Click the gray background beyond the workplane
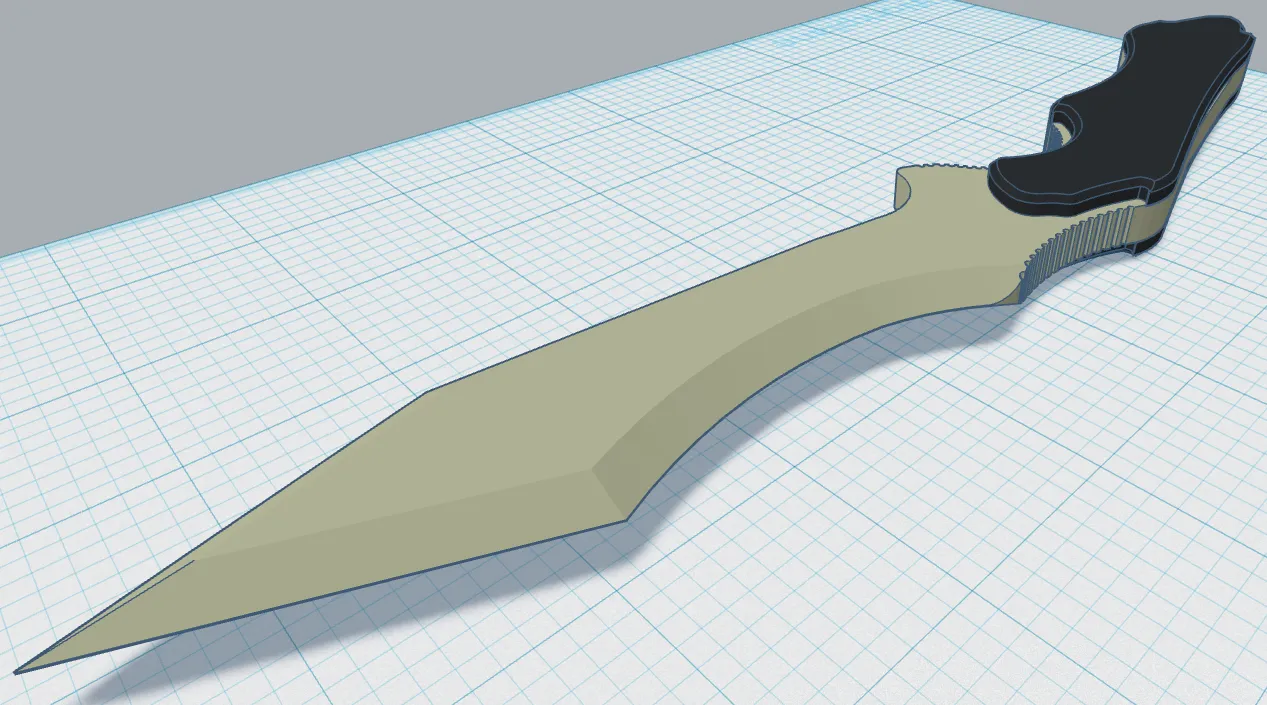The image size is (1267, 705). 300,80
